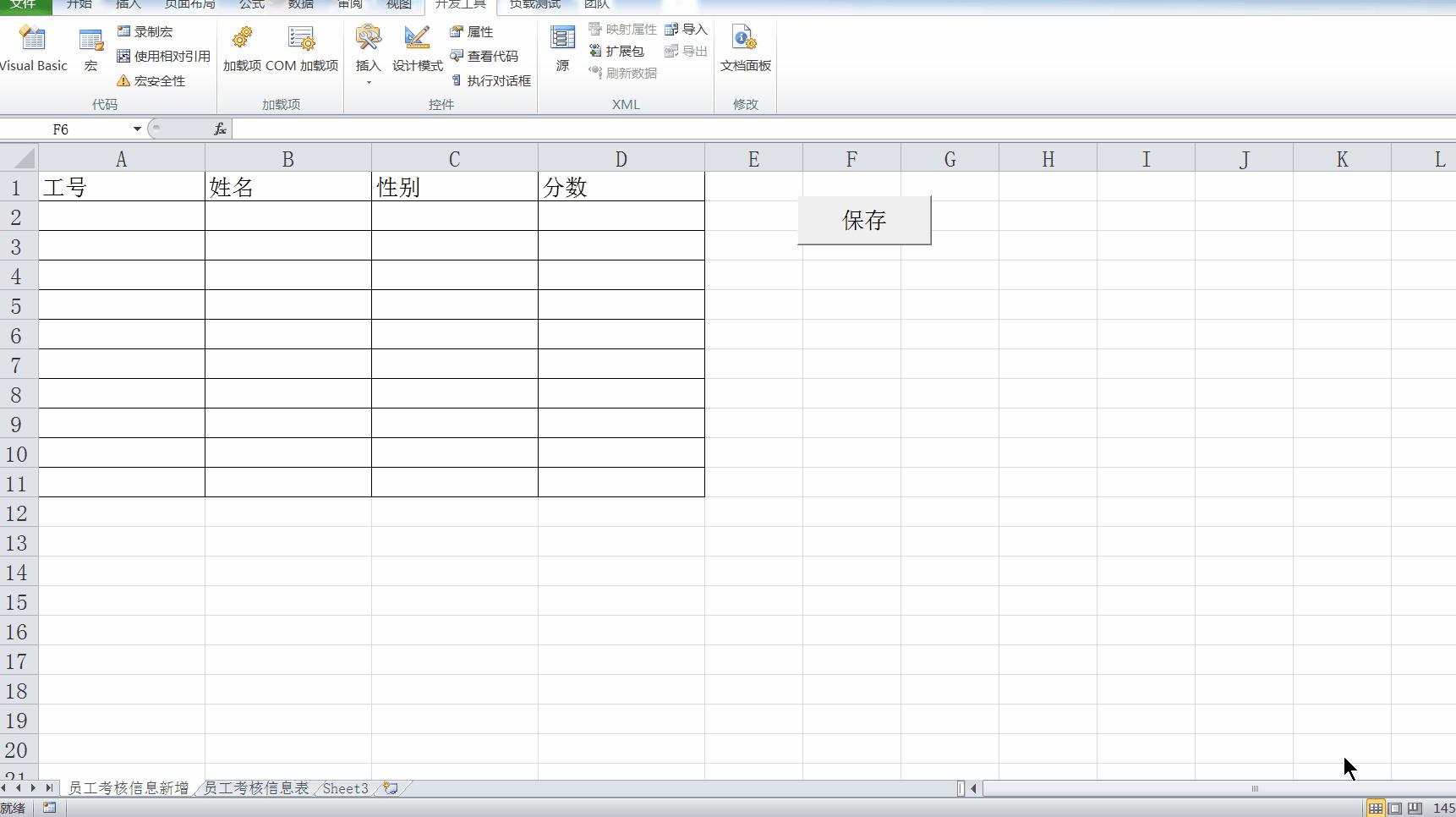Click the 录制宏 record macro icon
The height and width of the screenshot is (817, 1456).
point(123,31)
